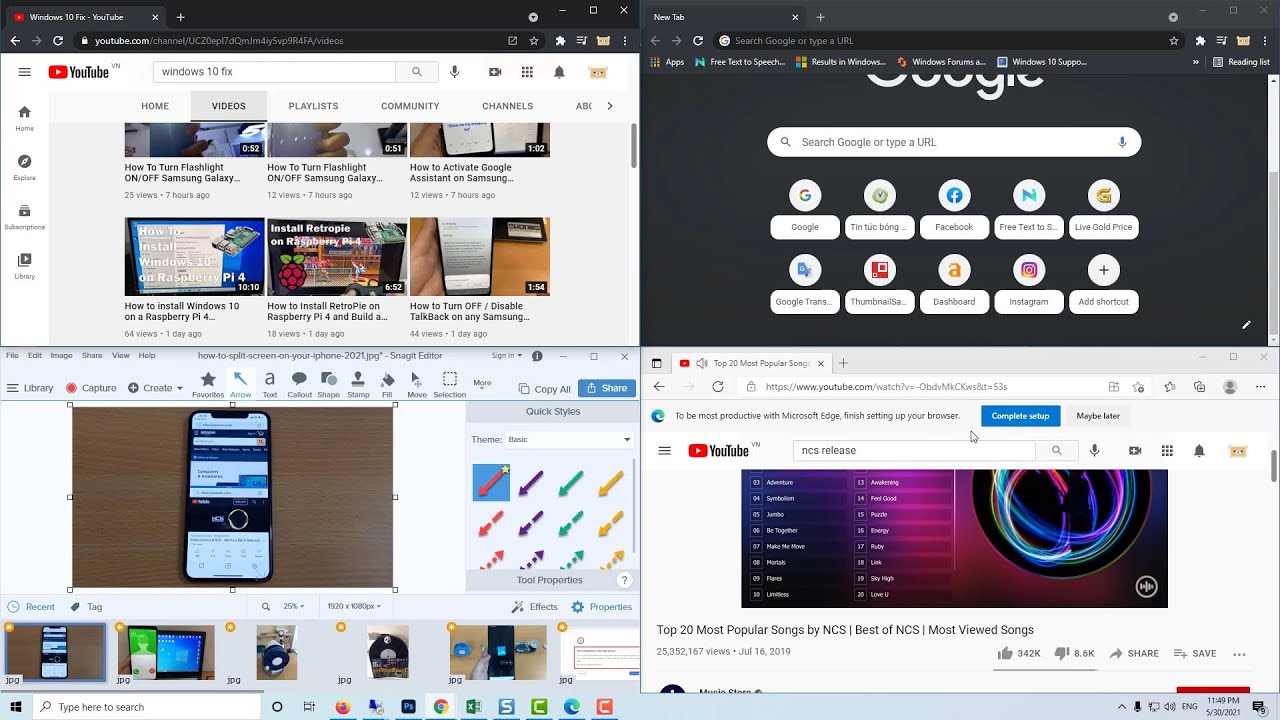Choose the Move tool in Snagit
Image resolution: width=1280 pixels, height=720 pixels.
417,384
